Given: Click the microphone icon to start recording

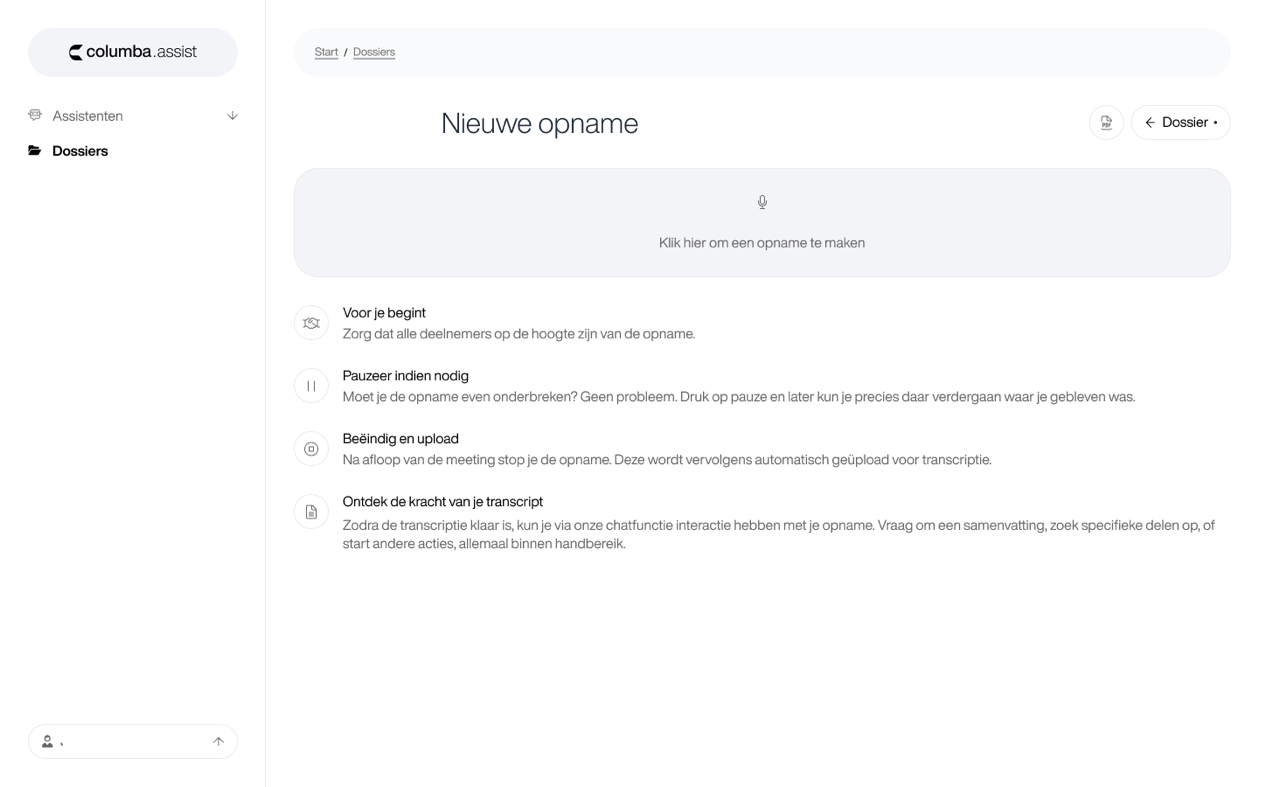Looking at the screenshot, I should 762,202.
